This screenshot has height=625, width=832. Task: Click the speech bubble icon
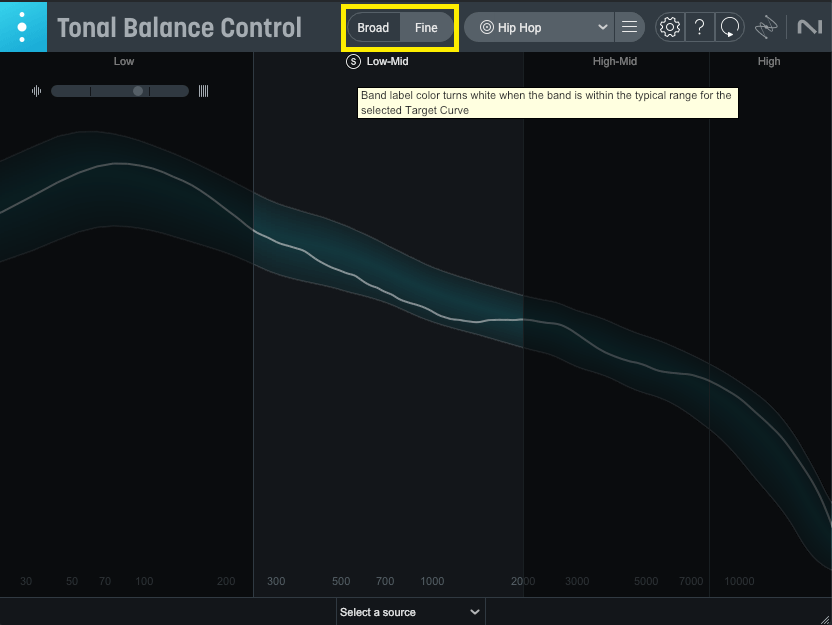click(x=730, y=27)
